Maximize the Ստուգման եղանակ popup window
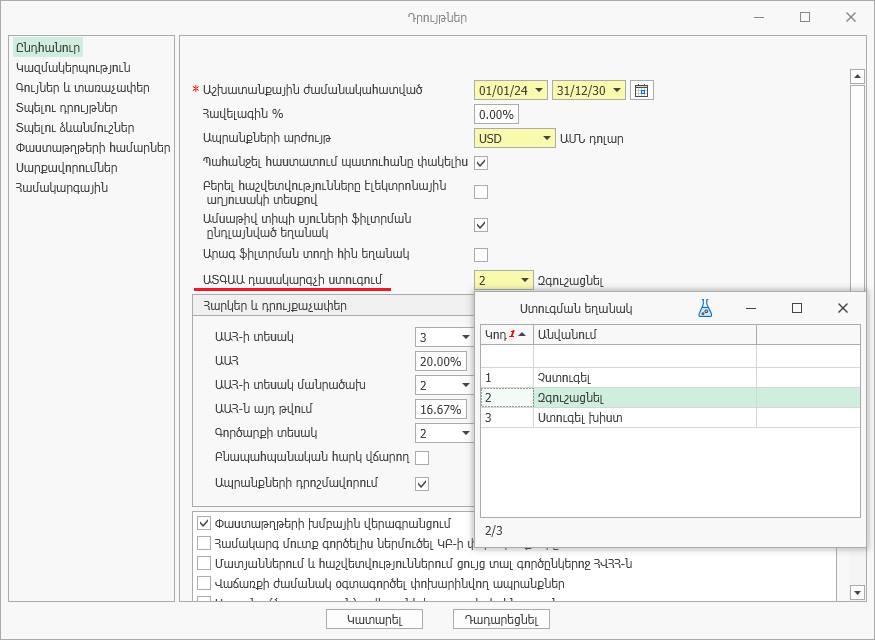 pos(797,309)
